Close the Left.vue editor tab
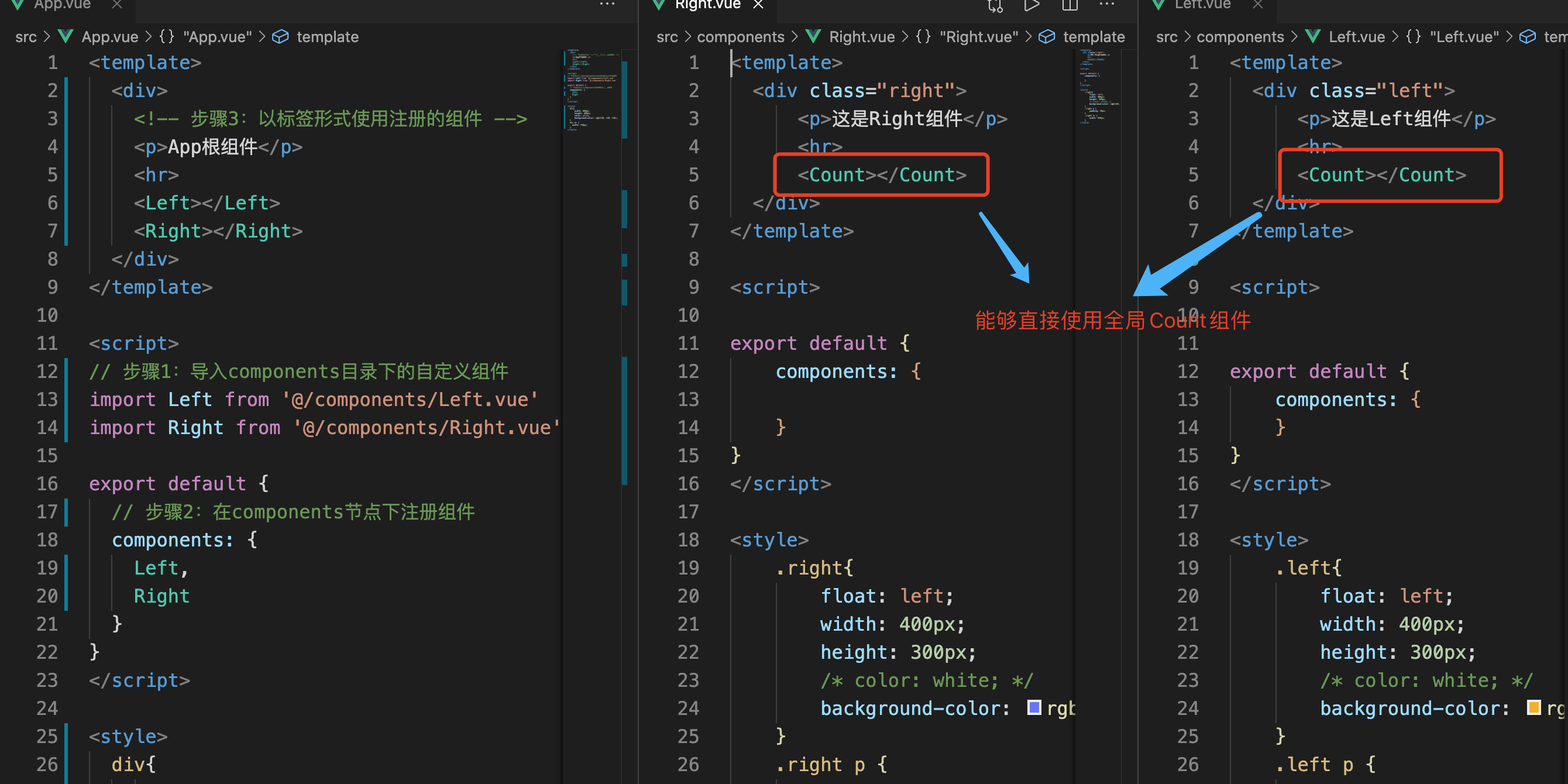This screenshot has height=784, width=1568. tap(1258, 5)
